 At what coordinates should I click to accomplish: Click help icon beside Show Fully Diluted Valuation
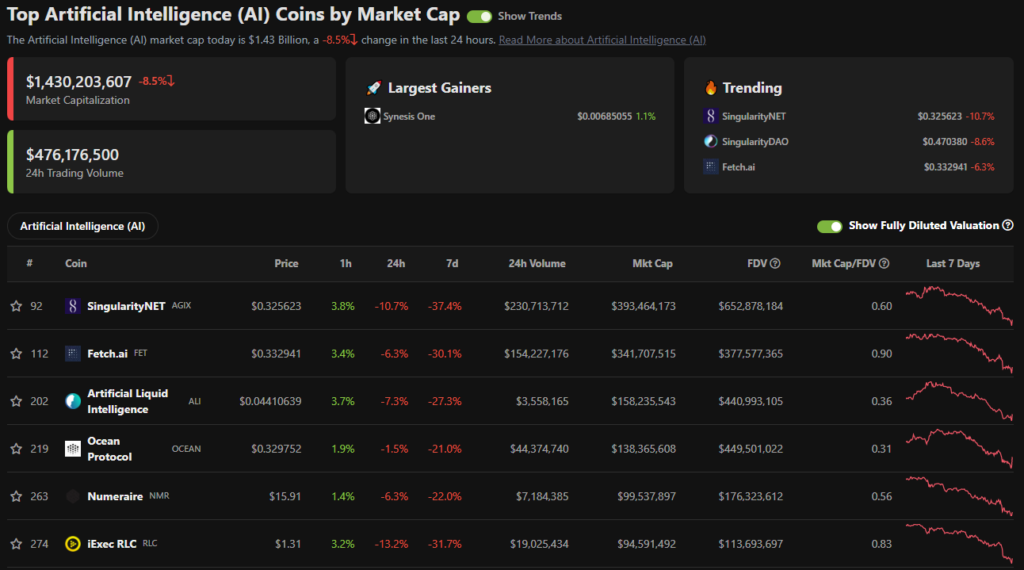coord(1008,225)
